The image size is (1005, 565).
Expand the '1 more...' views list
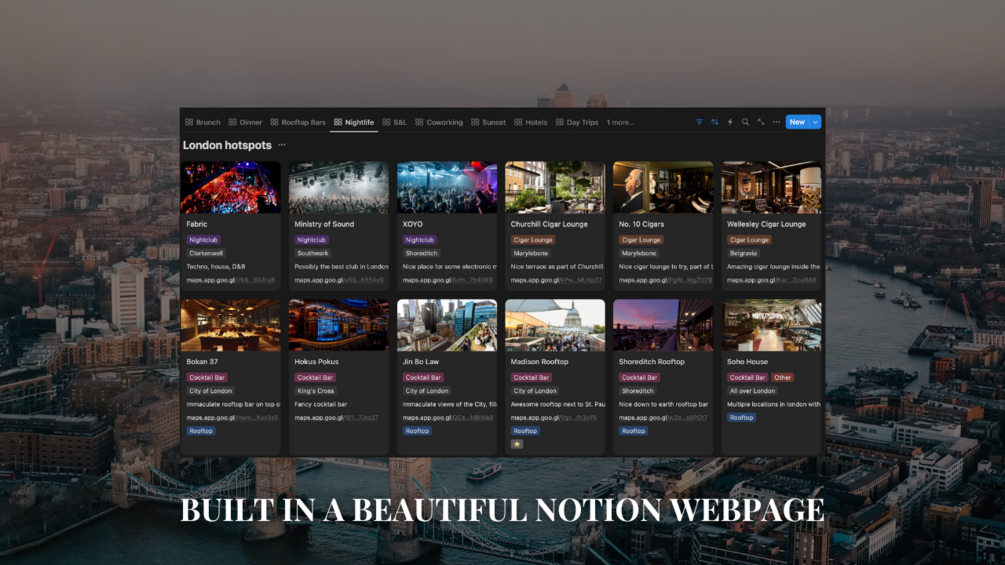pyautogui.click(x=620, y=122)
